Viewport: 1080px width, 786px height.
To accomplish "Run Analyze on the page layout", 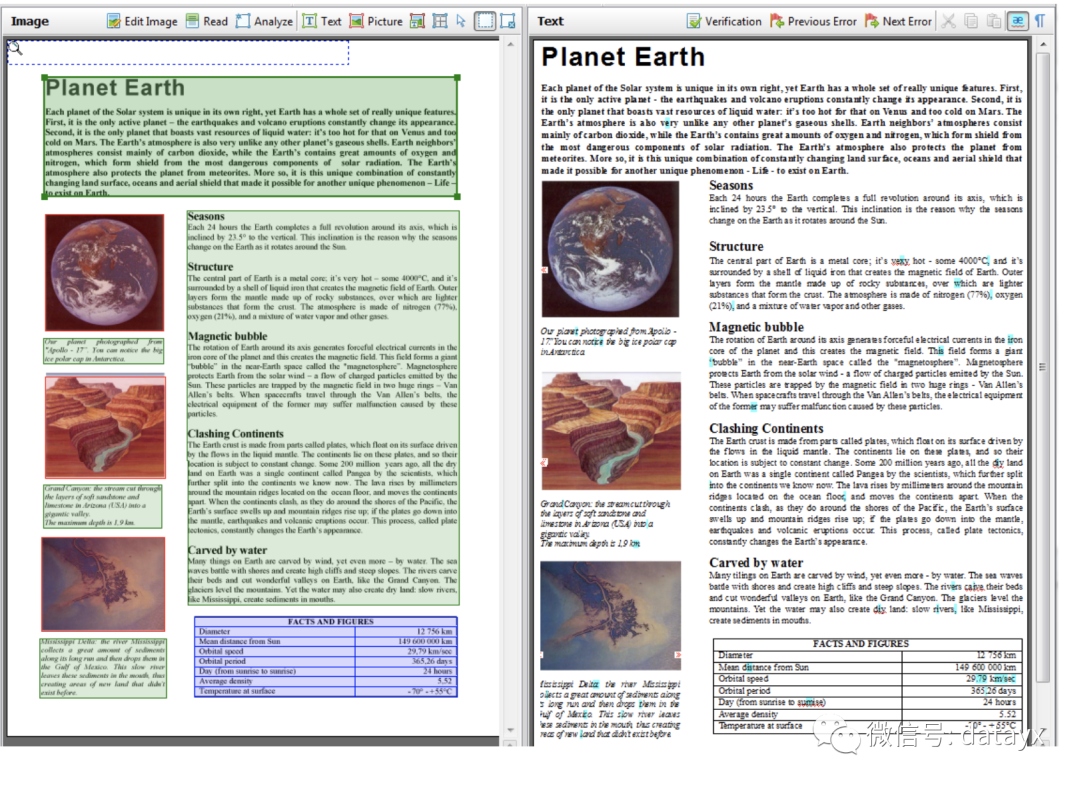I will point(264,21).
